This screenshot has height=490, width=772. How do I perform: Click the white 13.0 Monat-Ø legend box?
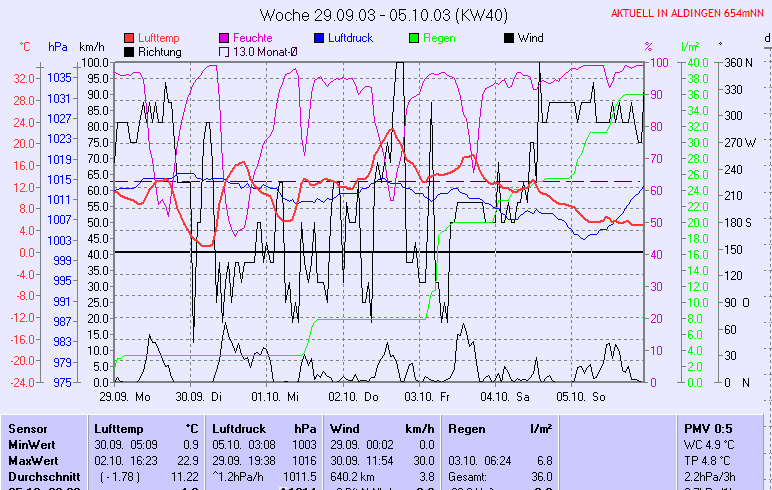(x=224, y=51)
